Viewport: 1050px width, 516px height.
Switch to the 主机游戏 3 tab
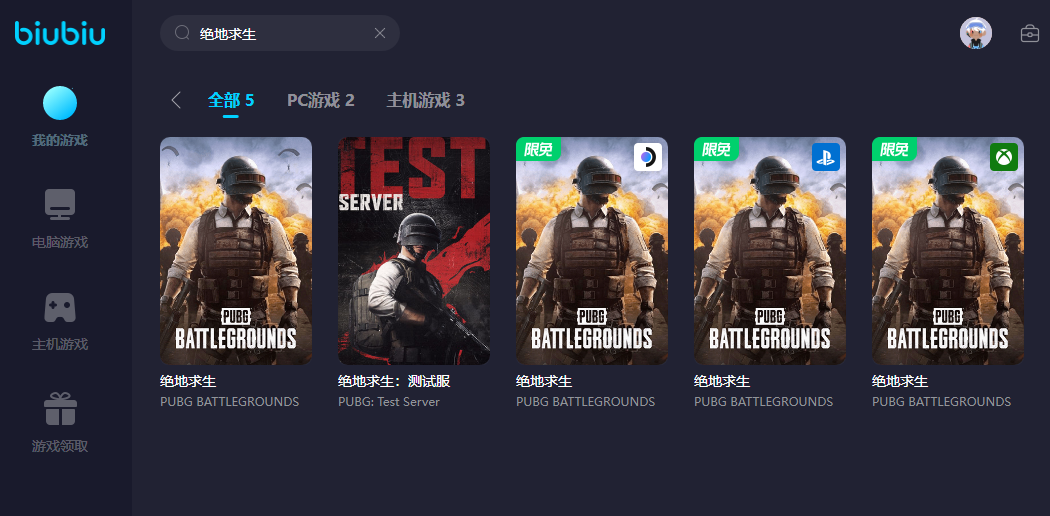click(425, 100)
